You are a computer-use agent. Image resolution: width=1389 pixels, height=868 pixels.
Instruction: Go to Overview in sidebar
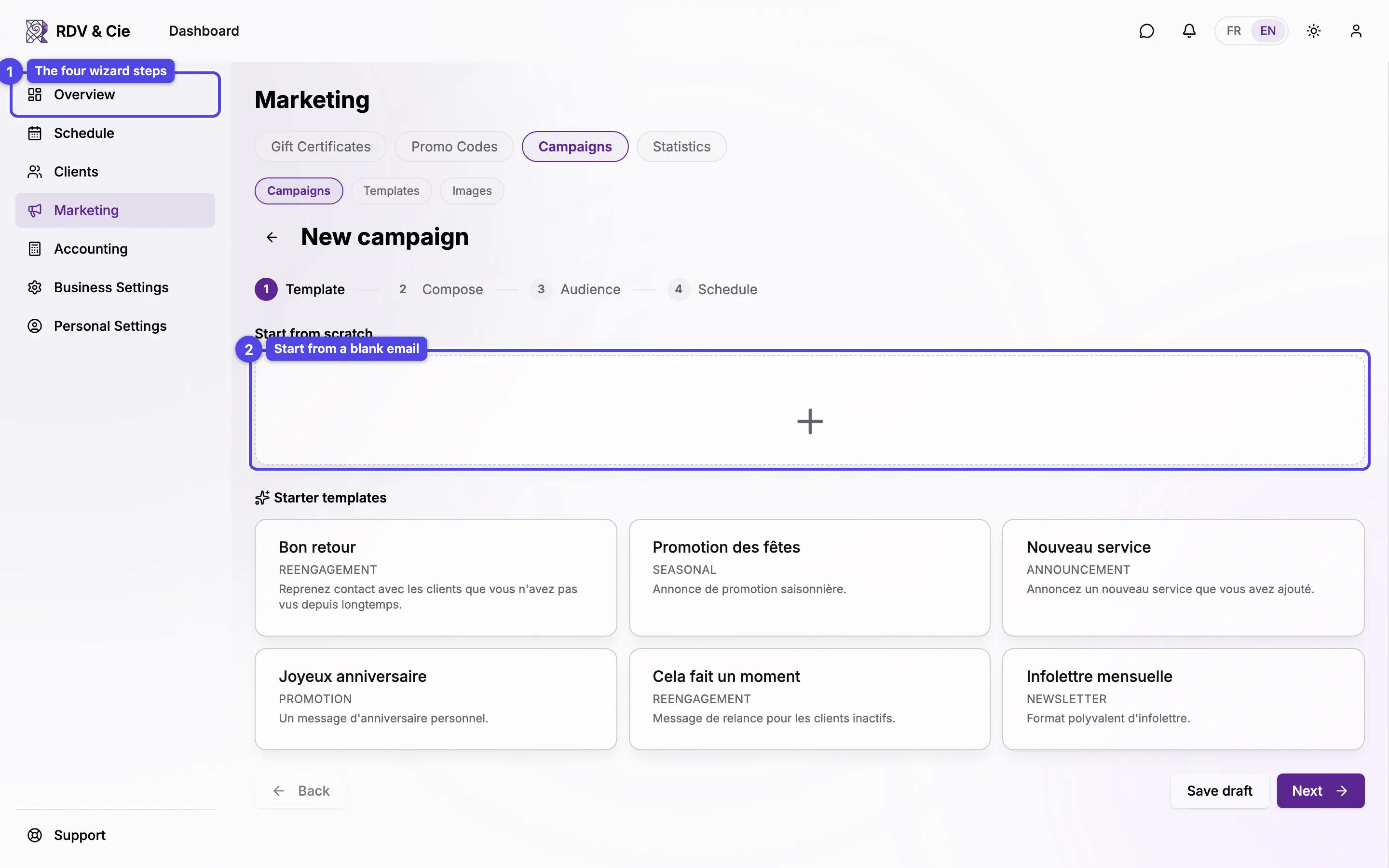[115, 95]
